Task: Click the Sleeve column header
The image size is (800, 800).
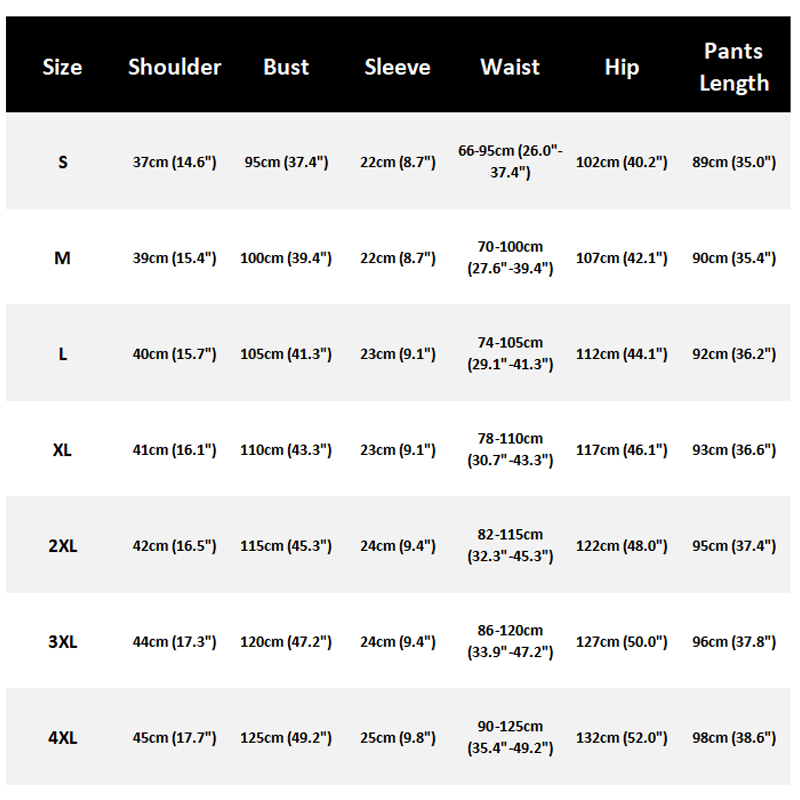Action: tap(397, 67)
